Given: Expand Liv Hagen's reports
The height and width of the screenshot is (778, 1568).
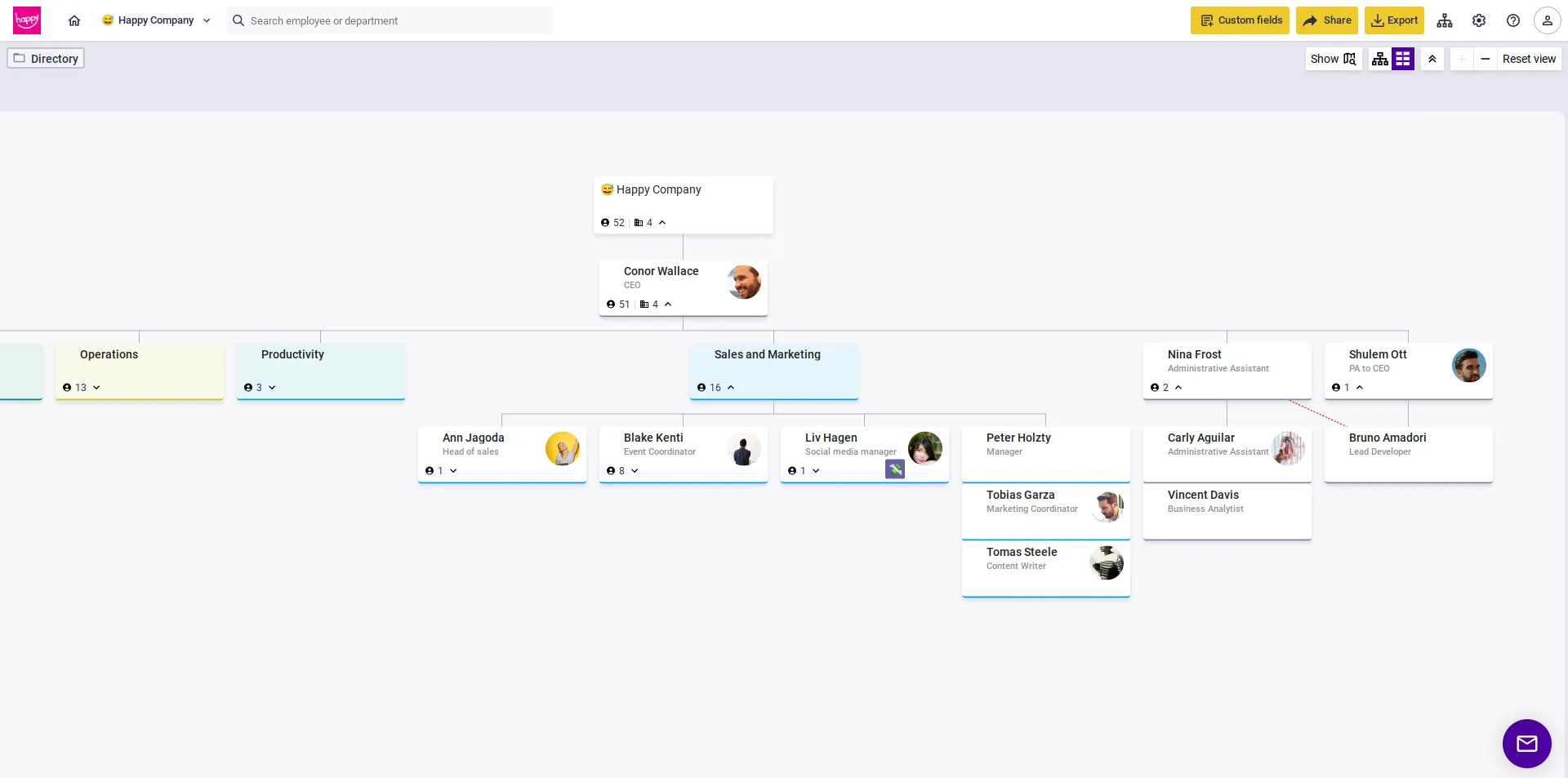Looking at the screenshot, I should pyautogui.click(x=816, y=471).
